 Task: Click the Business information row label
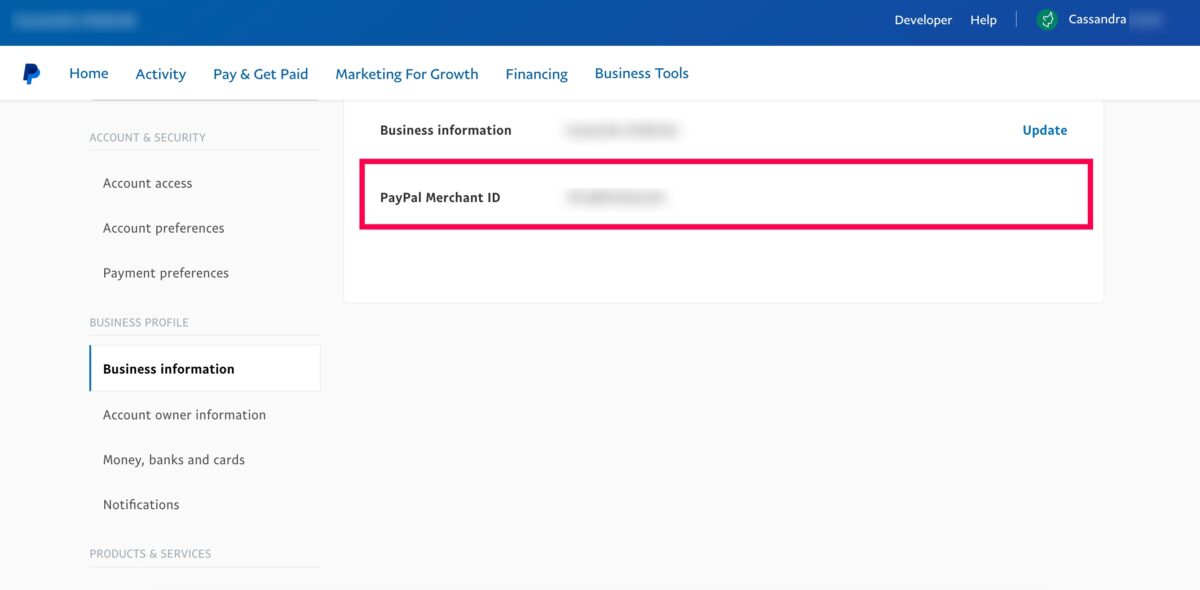(446, 130)
